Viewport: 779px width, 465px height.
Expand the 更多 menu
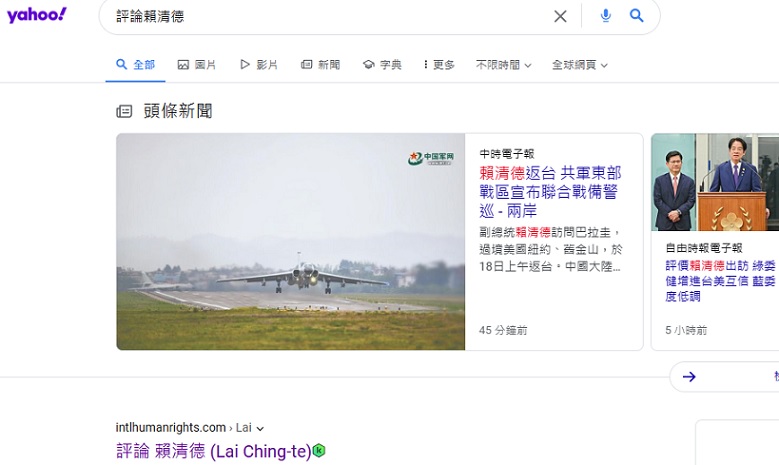[x=439, y=65]
